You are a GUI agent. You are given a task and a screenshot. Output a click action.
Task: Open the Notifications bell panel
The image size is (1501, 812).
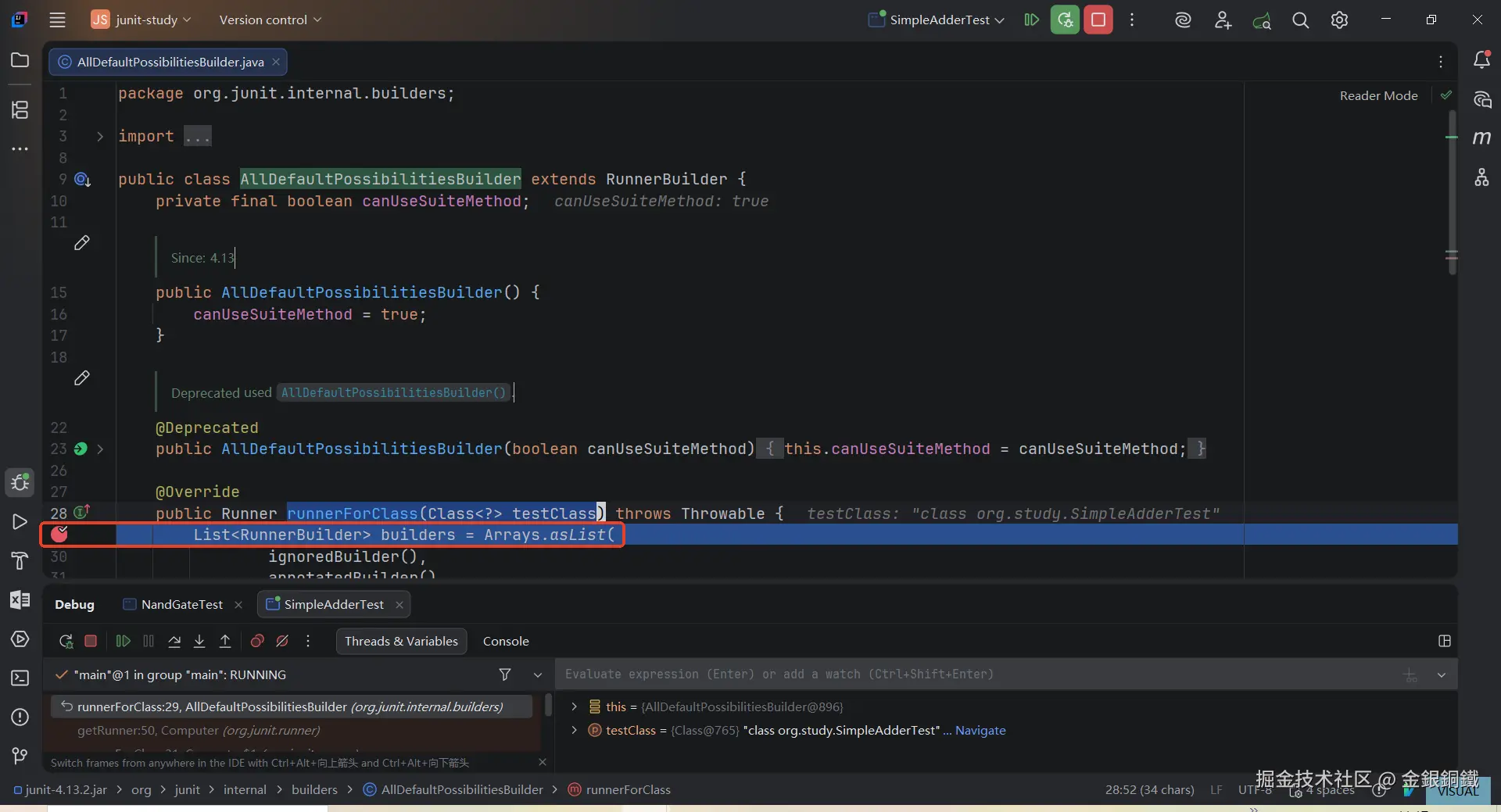1481,60
